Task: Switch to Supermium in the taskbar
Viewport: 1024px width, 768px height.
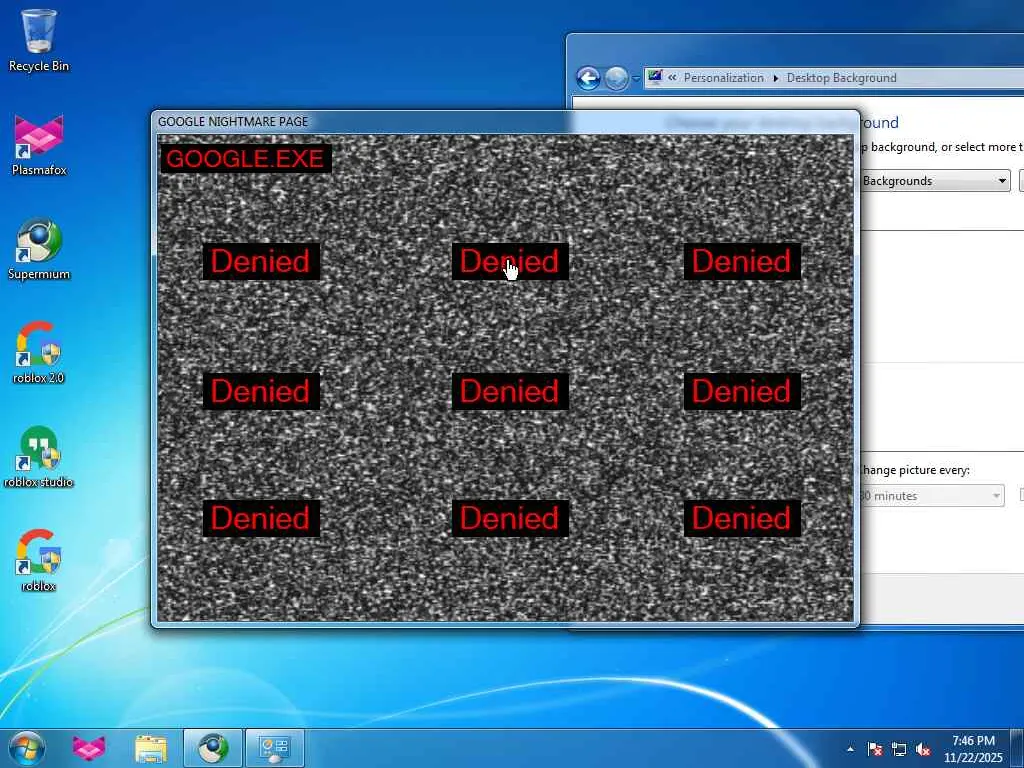Action: (213, 748)
